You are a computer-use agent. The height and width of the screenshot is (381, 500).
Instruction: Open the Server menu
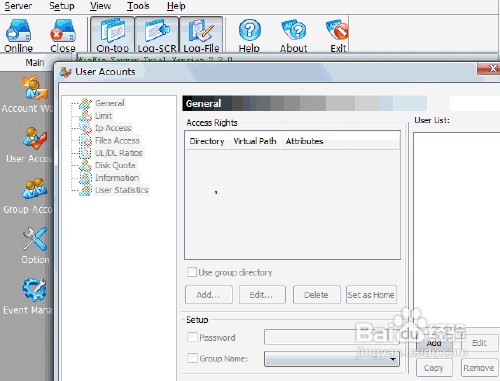click(18, 6)
